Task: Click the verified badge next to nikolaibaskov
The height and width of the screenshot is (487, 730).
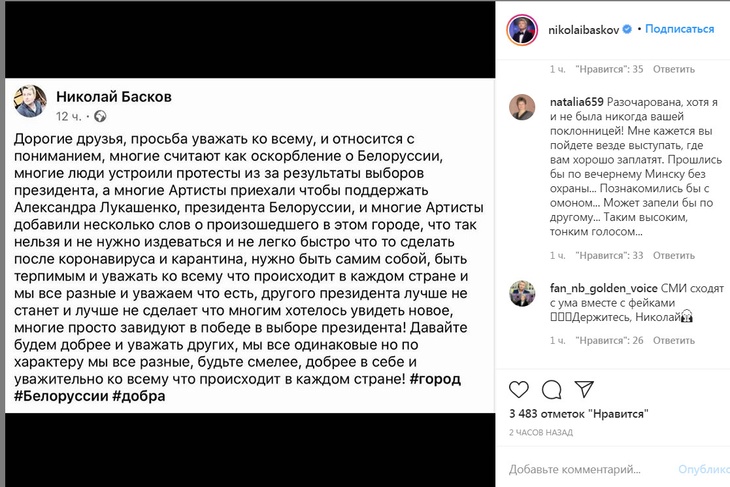Action: (x=628, y=30)
